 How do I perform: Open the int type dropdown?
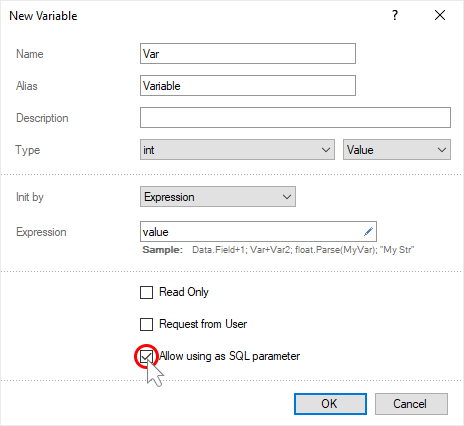(x=237, y=150)
